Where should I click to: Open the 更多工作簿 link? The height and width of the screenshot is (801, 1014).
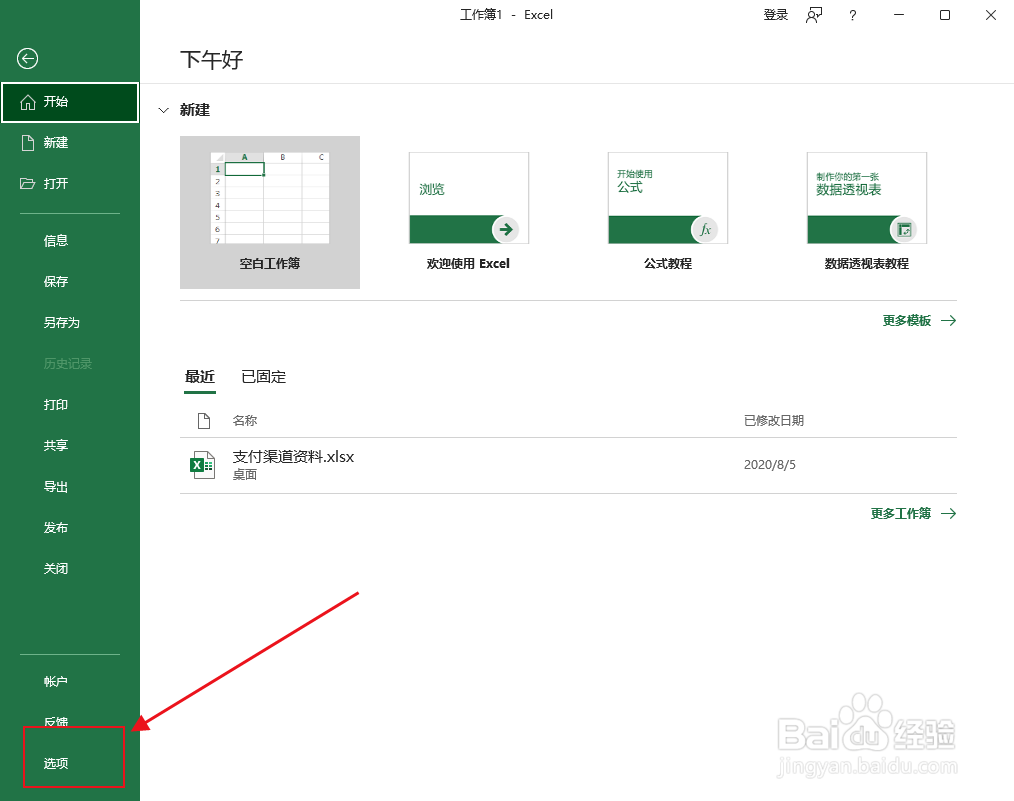point(901,513)
